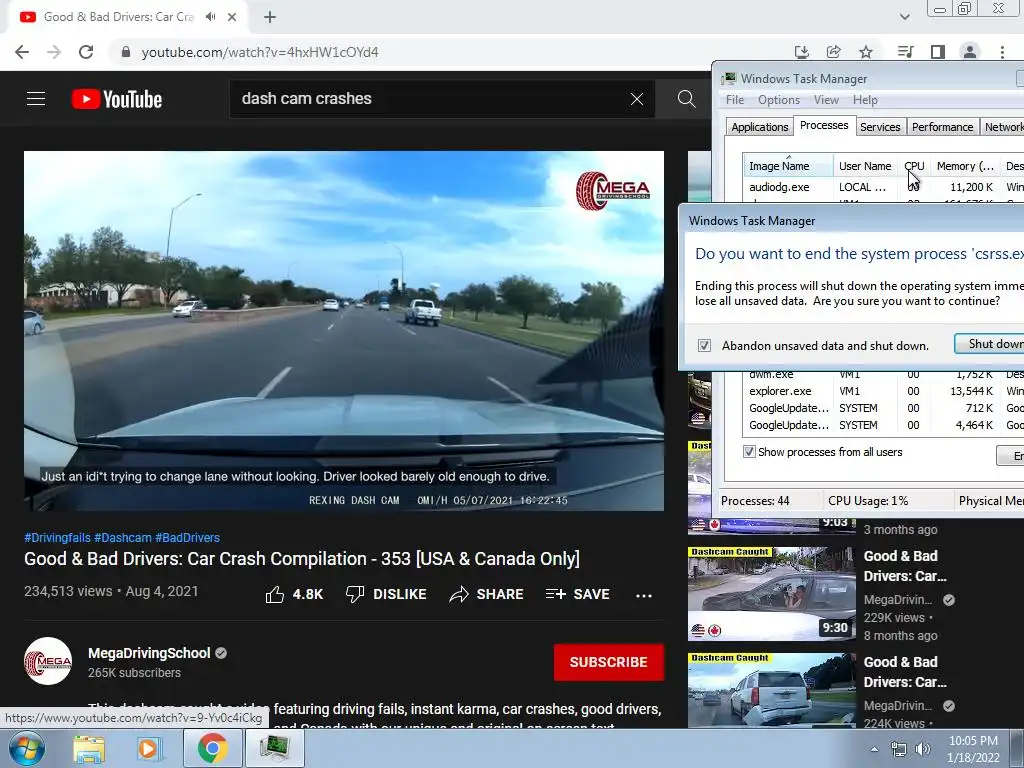The height and width of the screenshot is (768, 1024).
Task: Open the 9:30 suggested video thumbnail
Action: click(771, 594)
